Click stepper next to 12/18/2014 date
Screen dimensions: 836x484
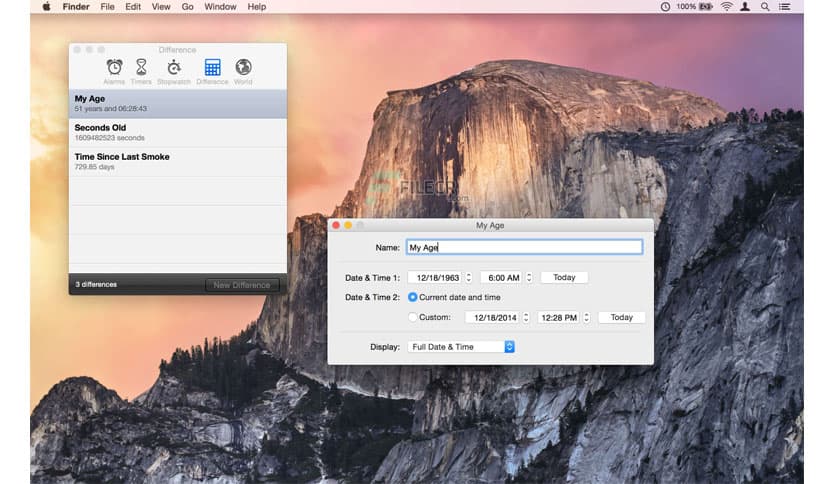[x=526, y=317]
